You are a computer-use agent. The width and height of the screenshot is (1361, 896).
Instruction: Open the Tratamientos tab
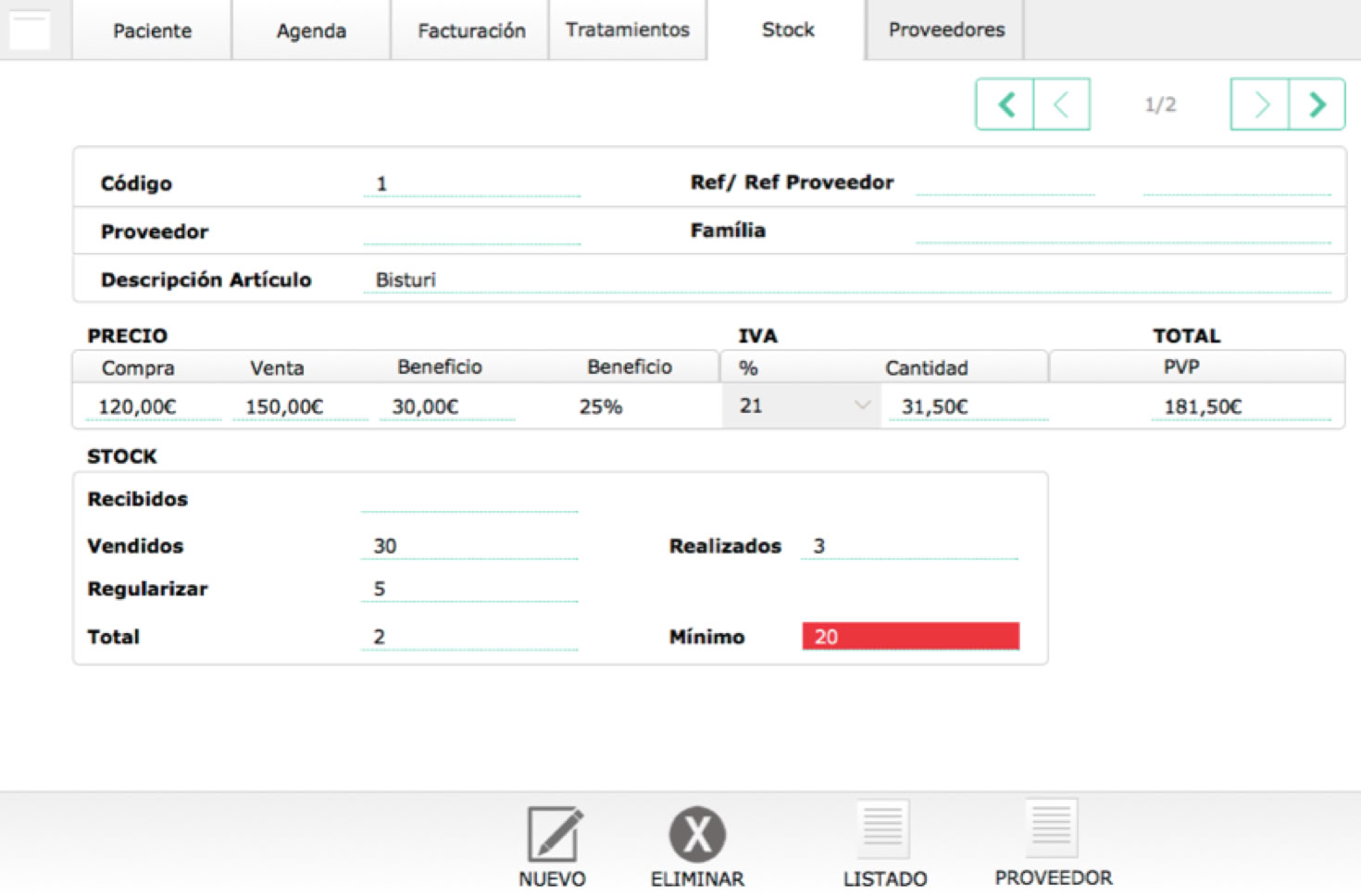tap(628, 31)
